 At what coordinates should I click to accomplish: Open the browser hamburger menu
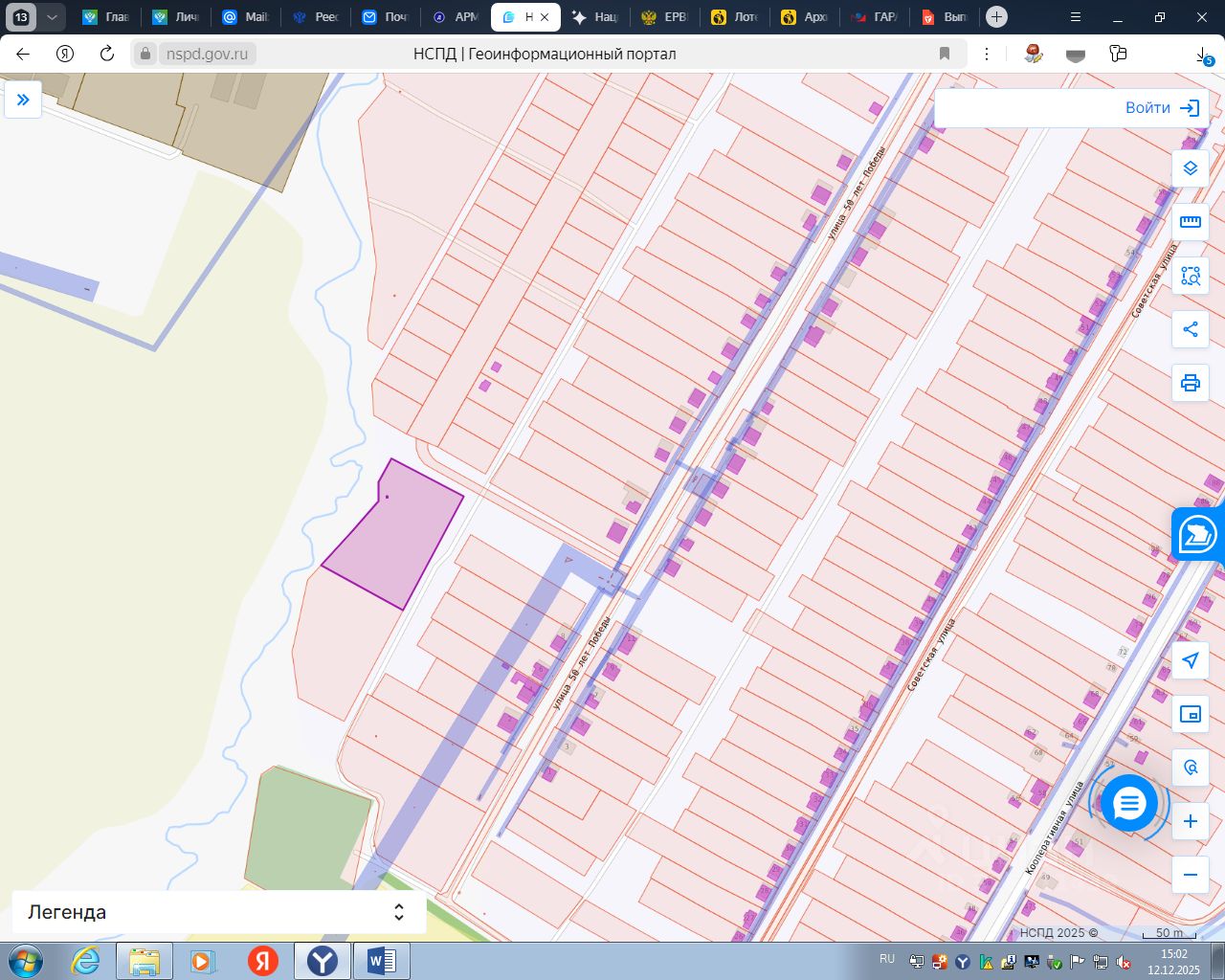1077,17
